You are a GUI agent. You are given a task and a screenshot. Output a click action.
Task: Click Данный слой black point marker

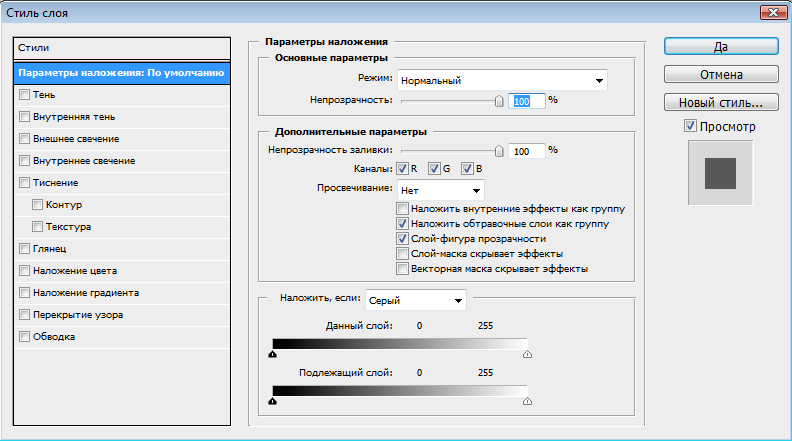point(273,354)
